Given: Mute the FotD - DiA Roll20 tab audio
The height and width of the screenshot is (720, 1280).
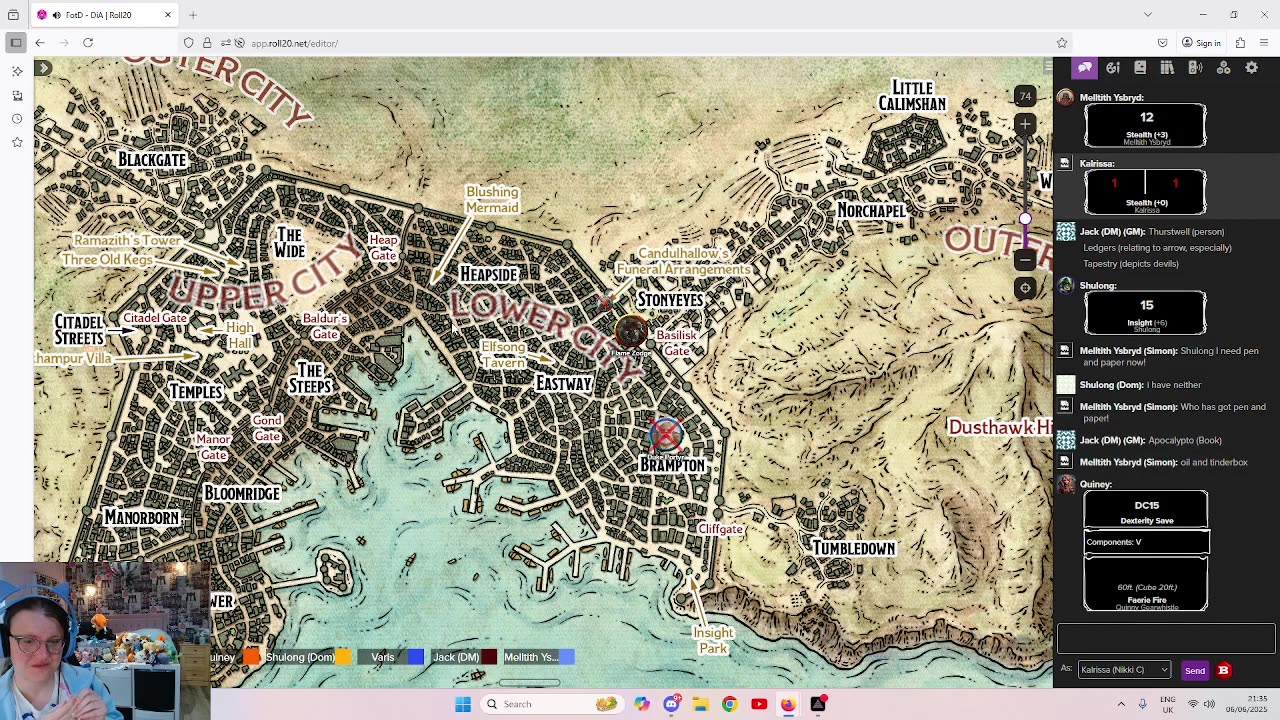Looking at the screenshot, I should pyautogui.click(x=56, y=15).
